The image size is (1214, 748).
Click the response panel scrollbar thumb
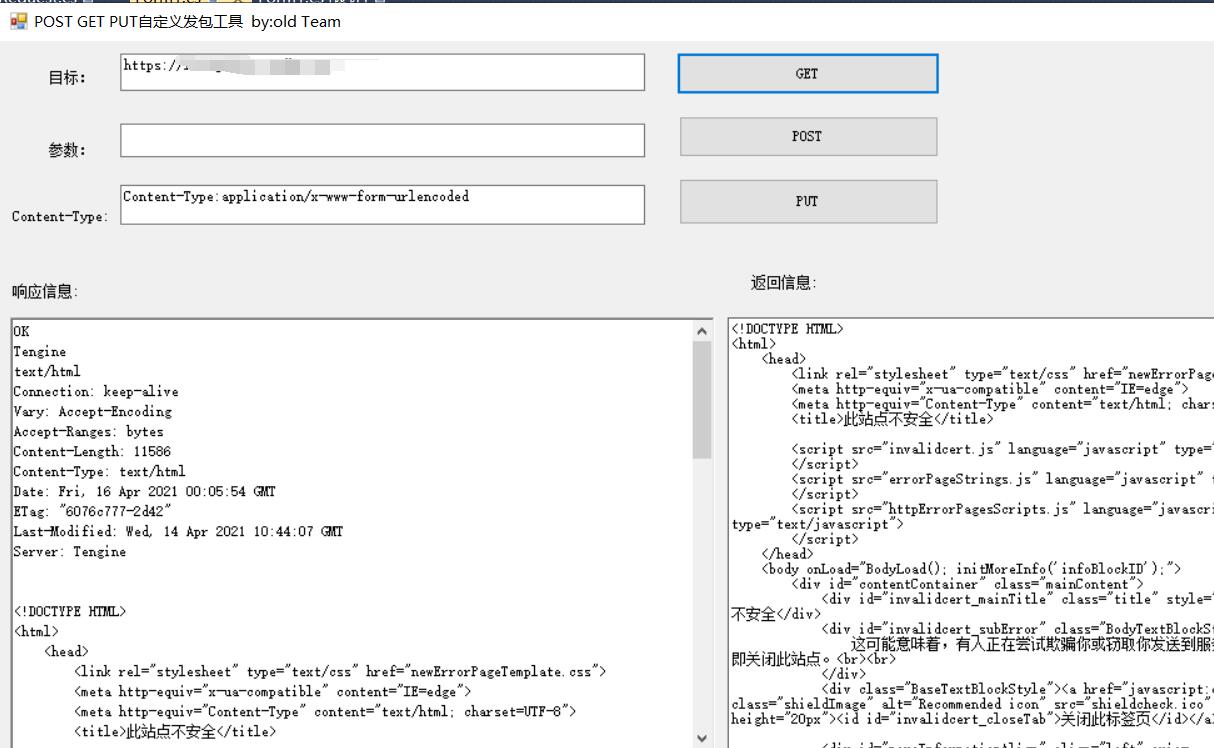[x=703, y=400]
